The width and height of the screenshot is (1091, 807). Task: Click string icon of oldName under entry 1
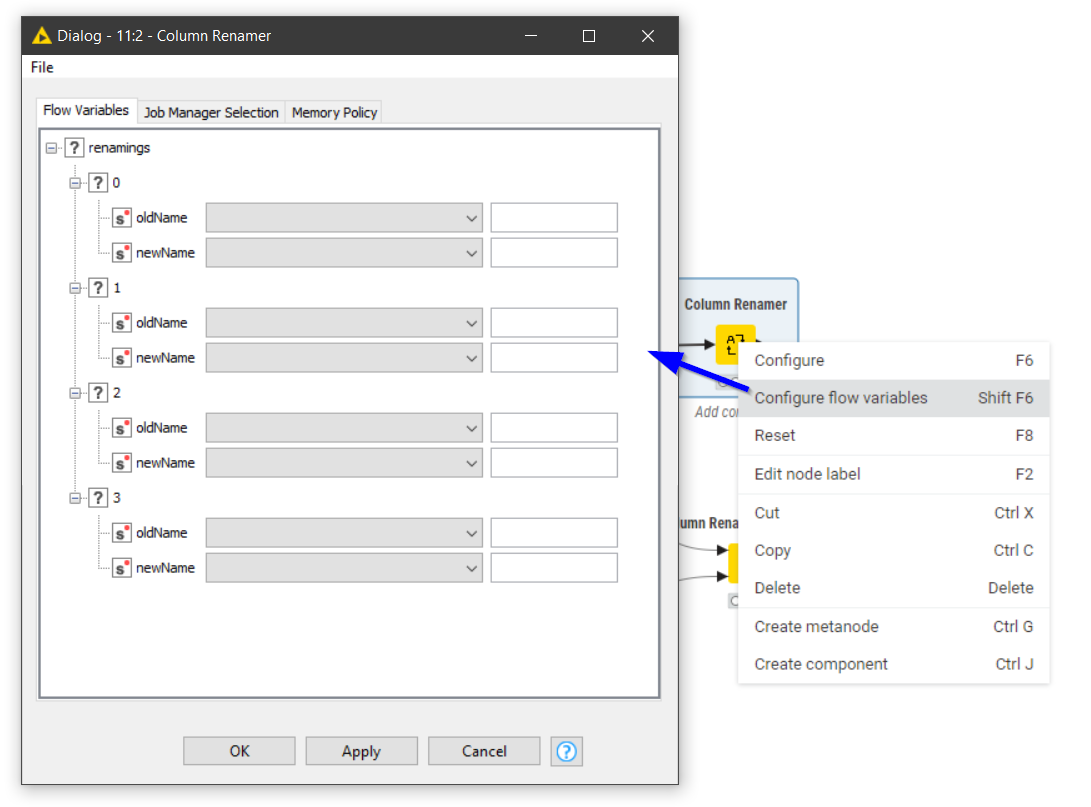122,323
